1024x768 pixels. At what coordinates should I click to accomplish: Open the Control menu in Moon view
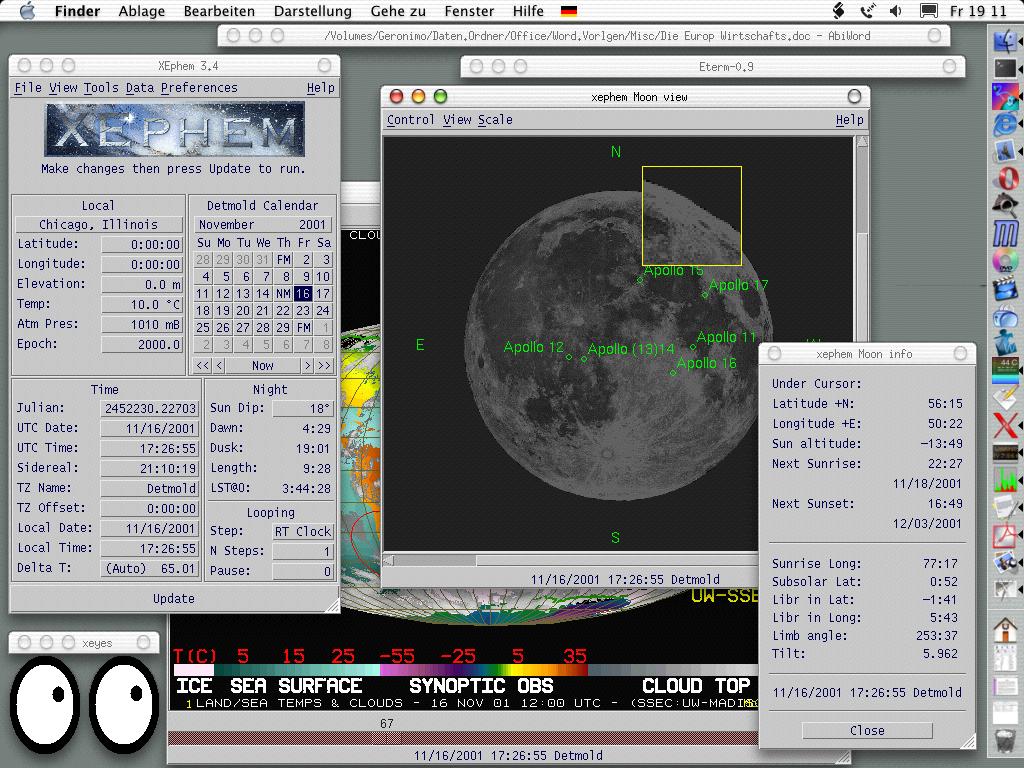(x=411, y=120)
